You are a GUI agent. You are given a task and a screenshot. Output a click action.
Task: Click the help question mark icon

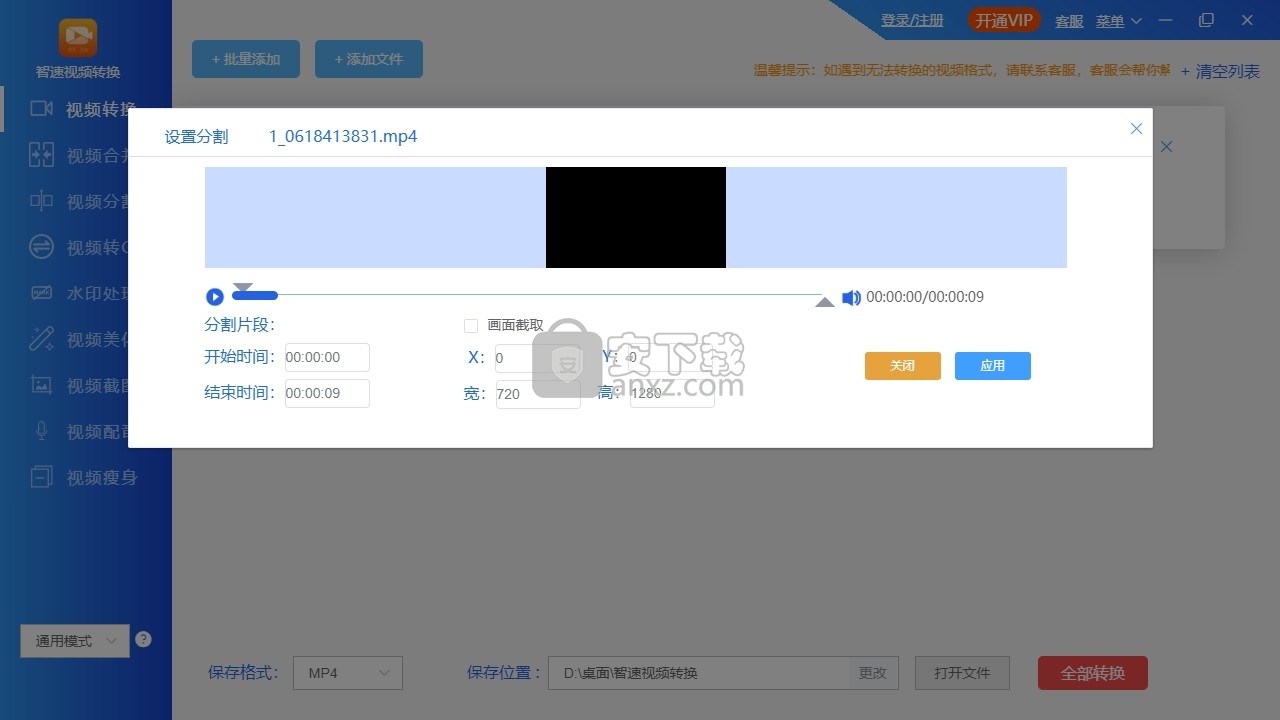click(x=143, y=639)
